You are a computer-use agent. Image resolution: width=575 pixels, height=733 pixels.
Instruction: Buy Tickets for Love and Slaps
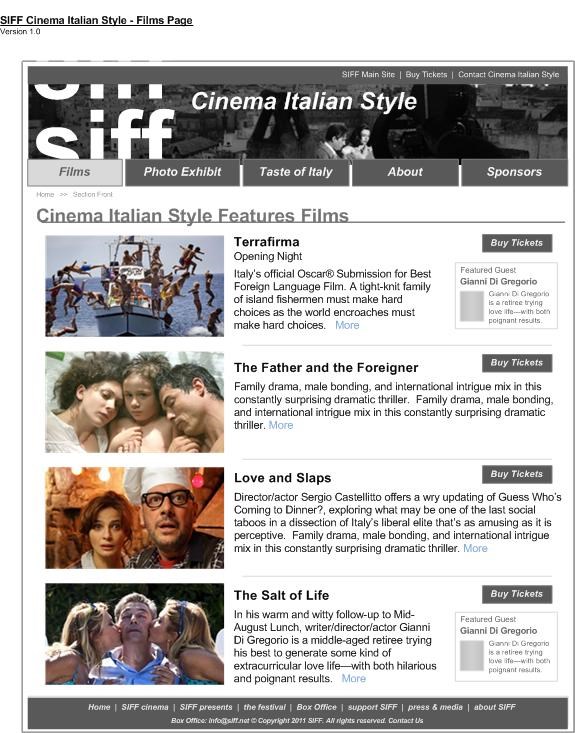517,474
